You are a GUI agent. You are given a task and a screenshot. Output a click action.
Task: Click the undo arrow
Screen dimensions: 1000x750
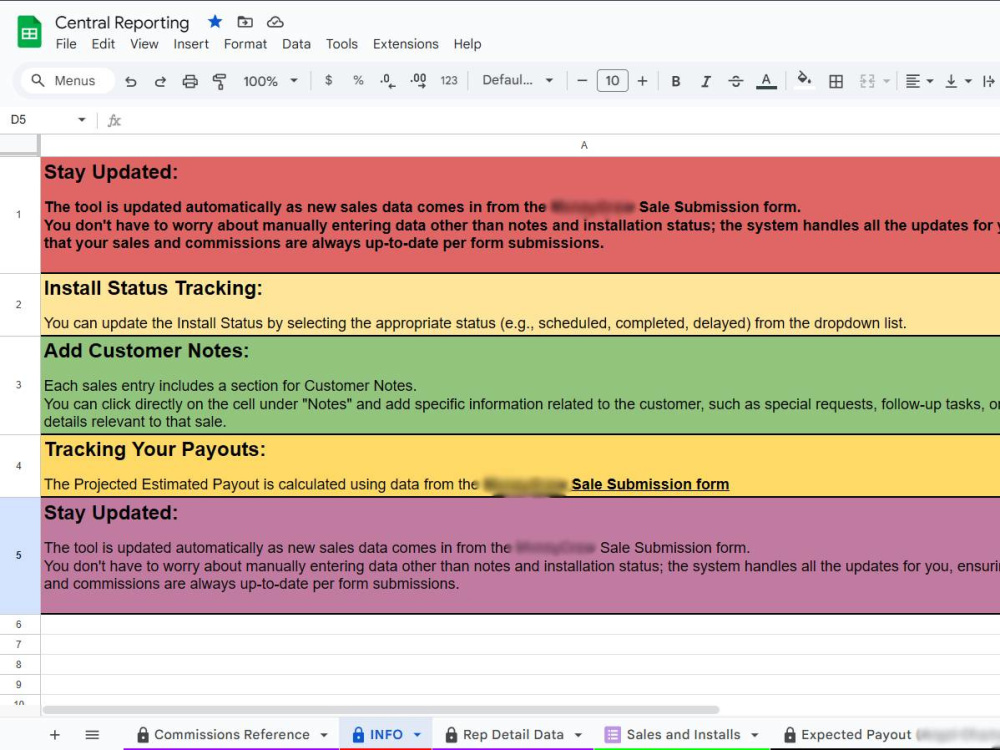(x=131, y=81)
